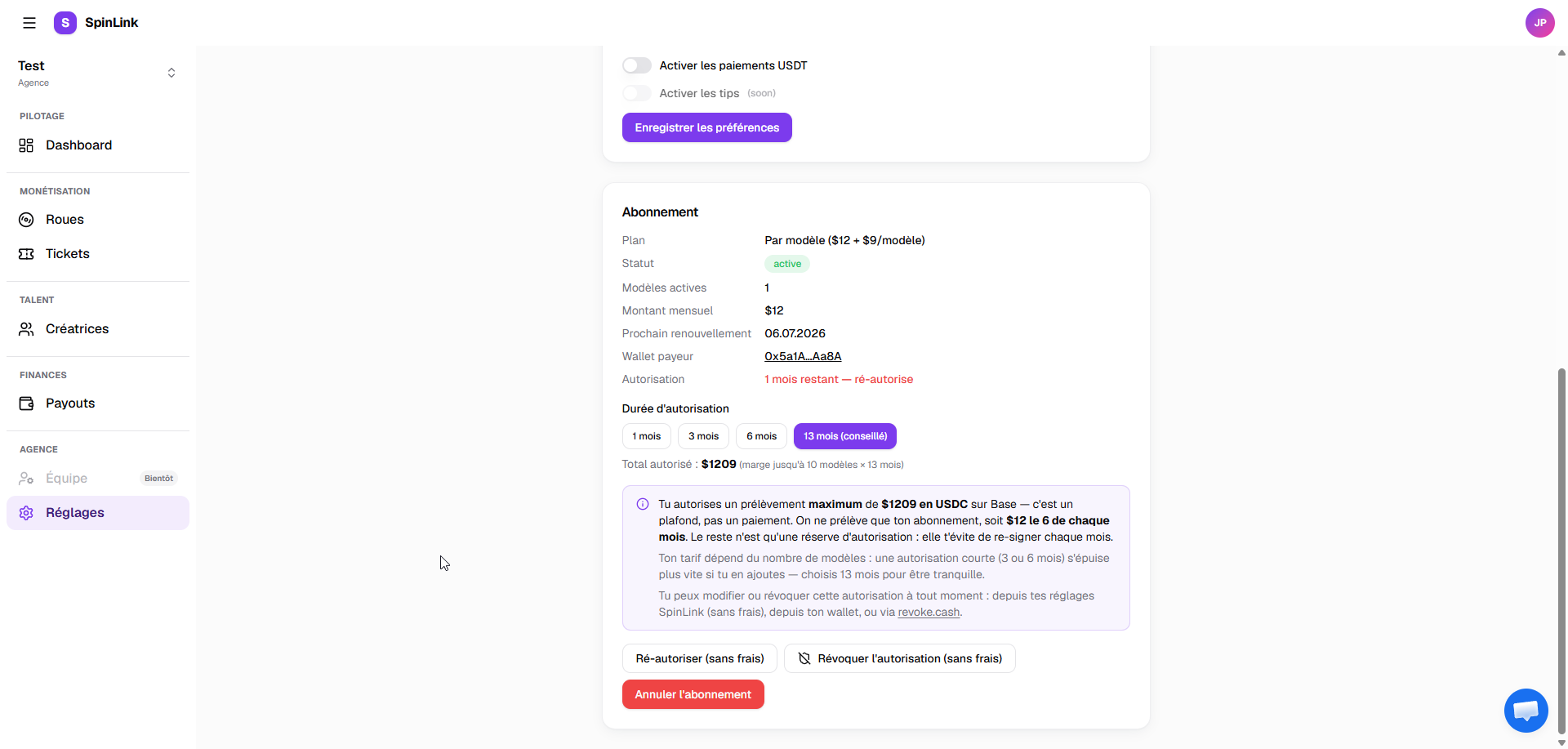Open Roues menu item
1568x749 pixels.
click(98, 220)
